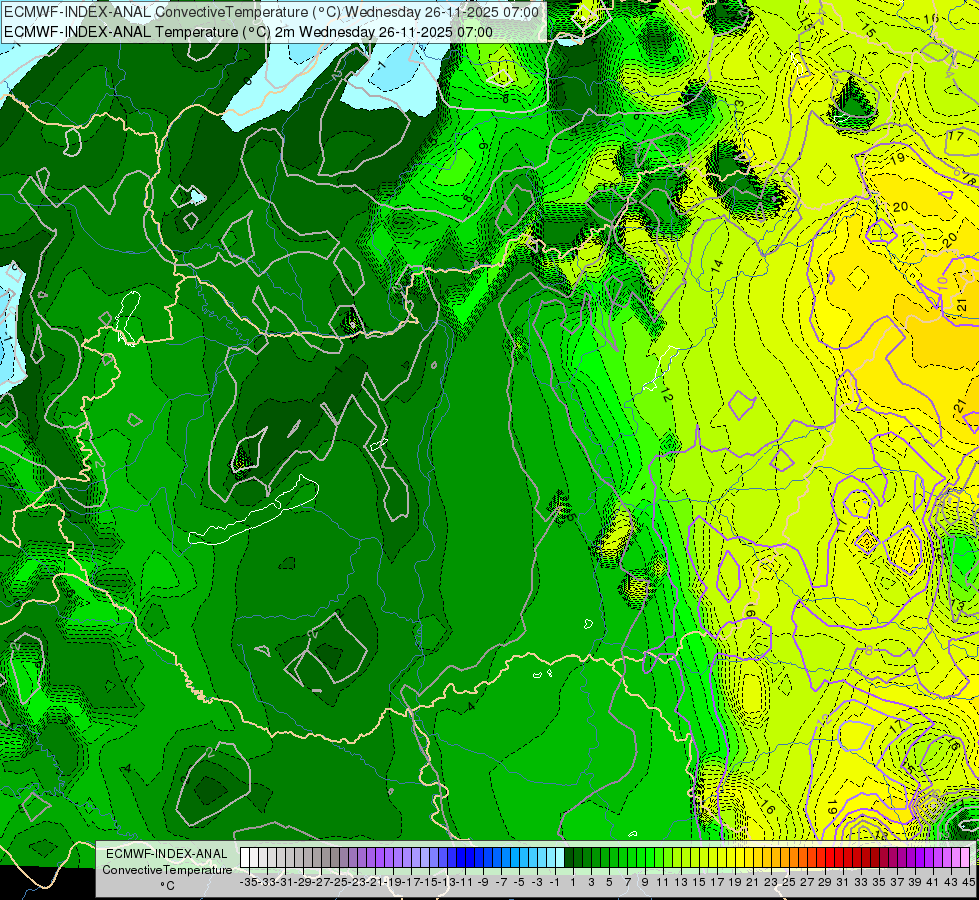Select the light cyan swatch above legend value -1

(551, 857)
